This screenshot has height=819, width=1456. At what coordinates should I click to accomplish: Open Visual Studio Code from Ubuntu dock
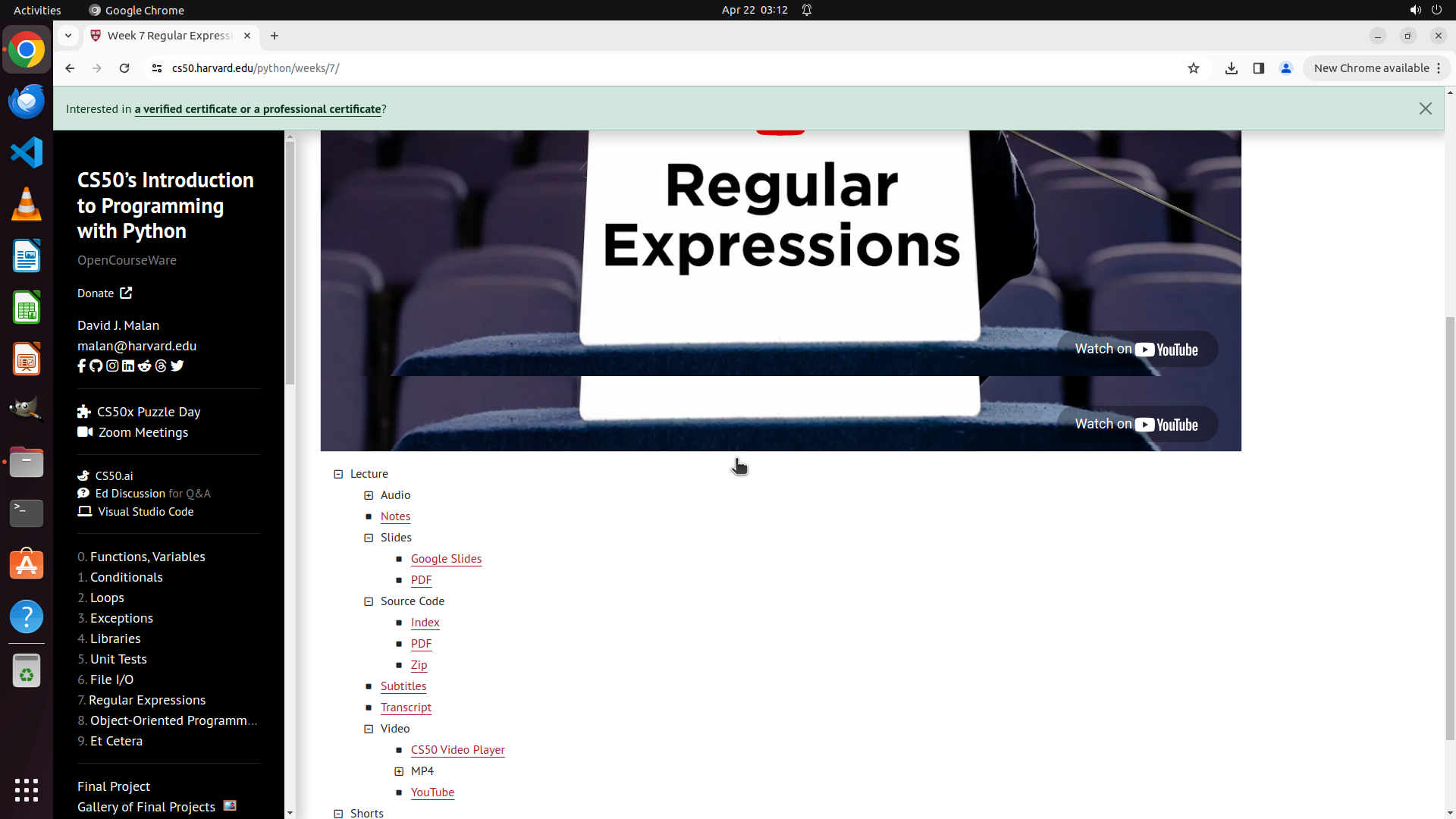[27, 152]
